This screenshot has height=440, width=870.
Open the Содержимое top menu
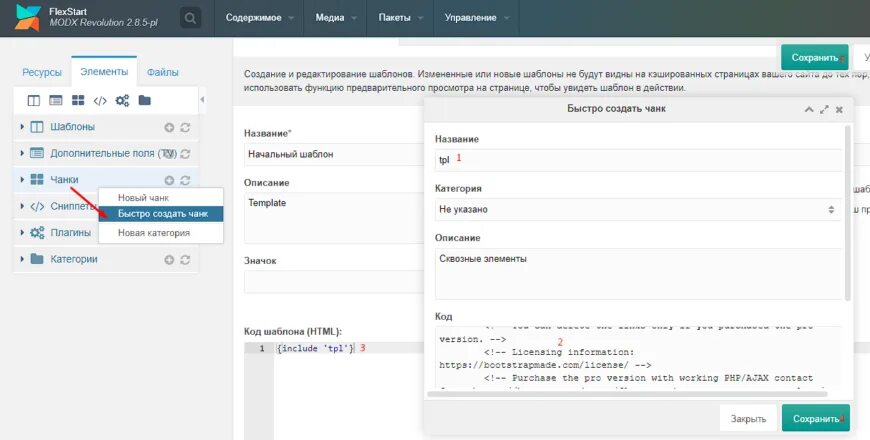tap(259, 18)
